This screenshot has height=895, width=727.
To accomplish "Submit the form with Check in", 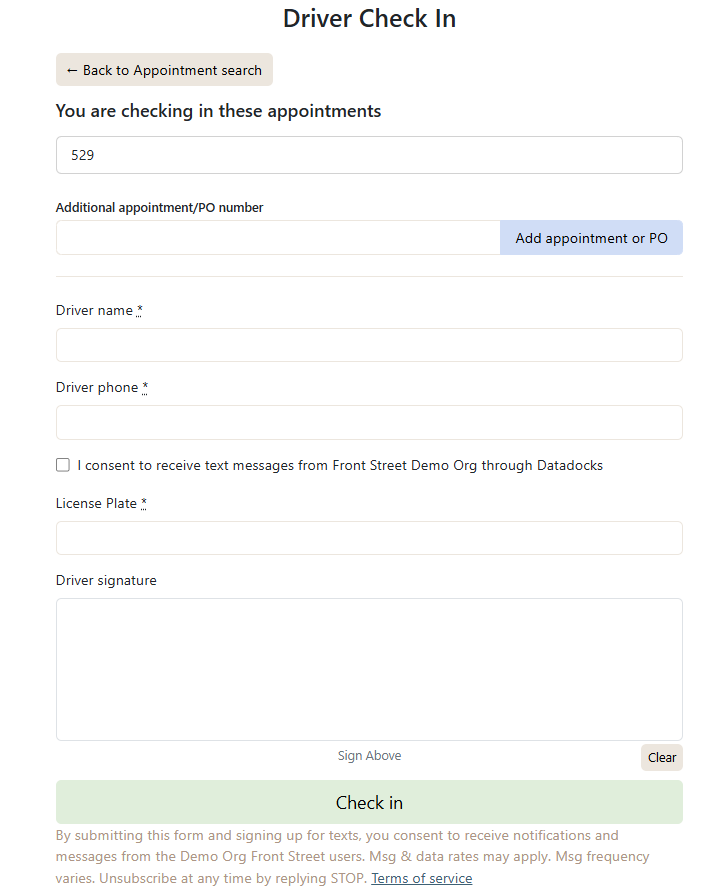I will [369, 802].
